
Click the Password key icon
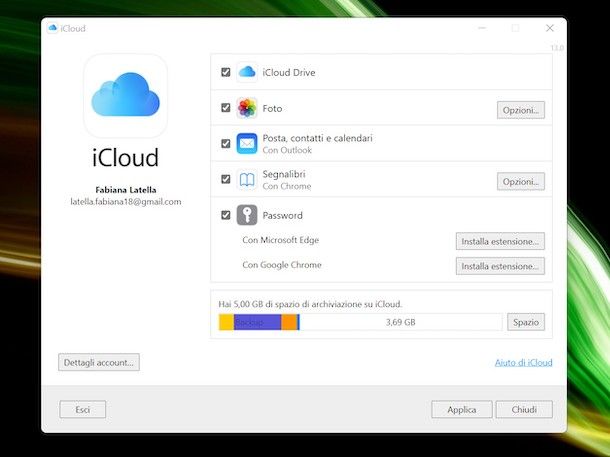click(247, 215)
